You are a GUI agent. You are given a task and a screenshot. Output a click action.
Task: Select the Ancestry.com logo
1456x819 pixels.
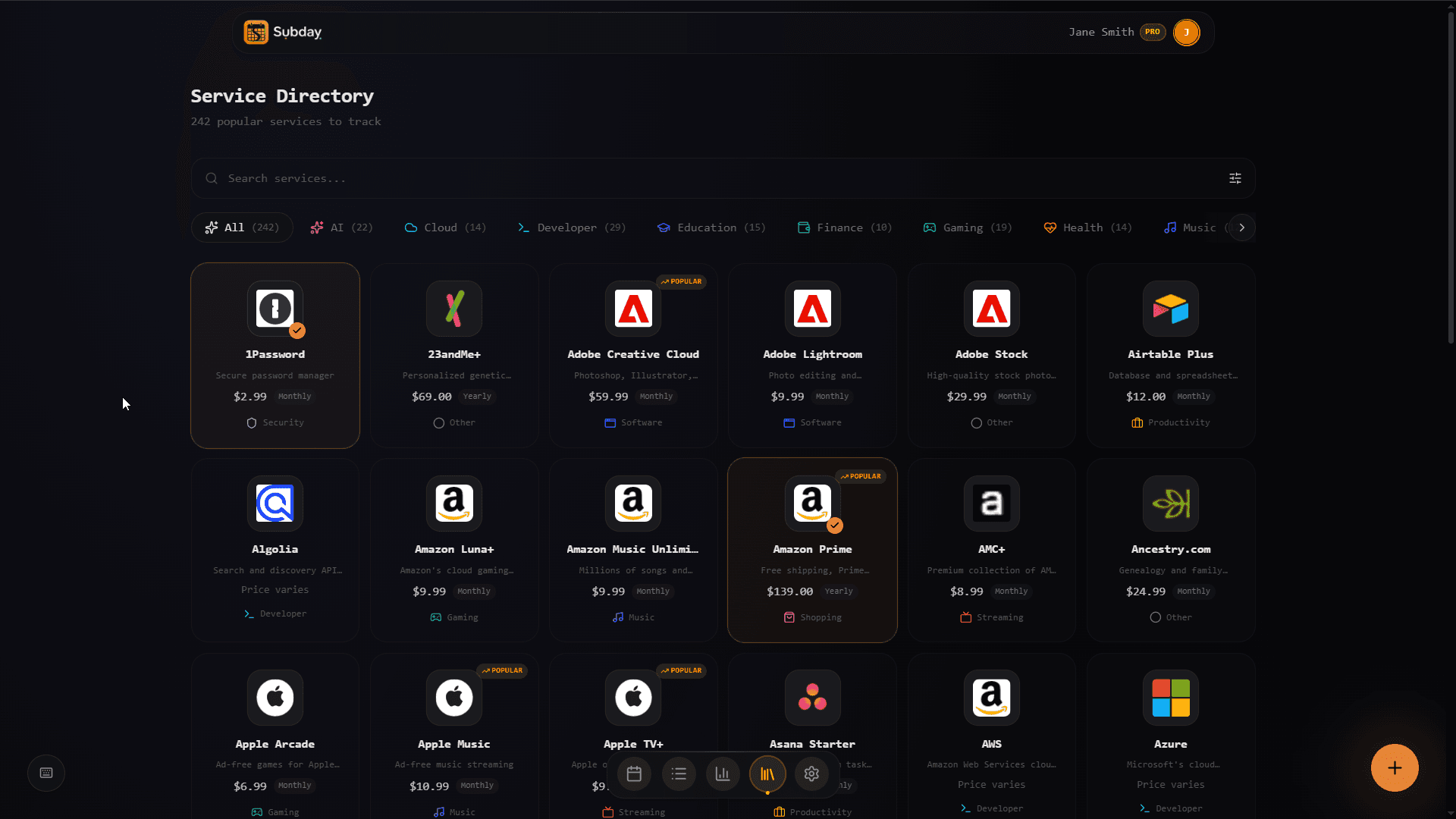[1170, 504]
